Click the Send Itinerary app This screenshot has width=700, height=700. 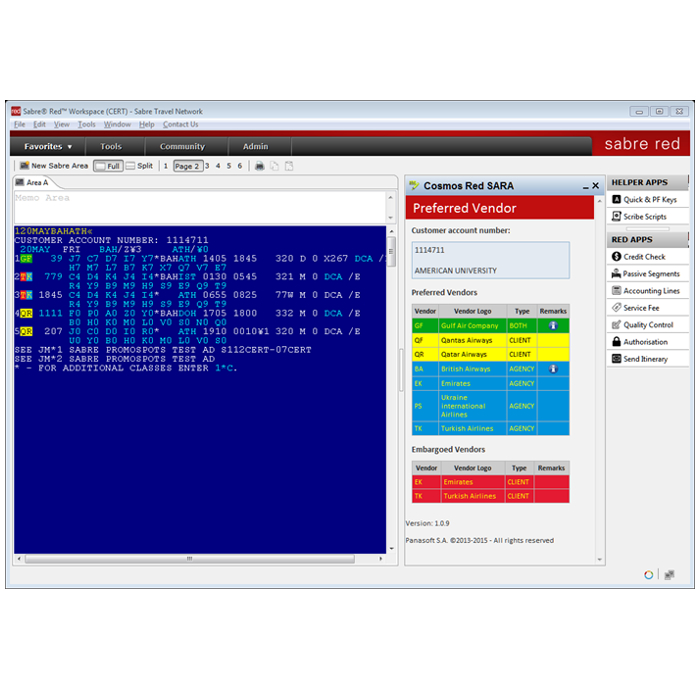645,359
